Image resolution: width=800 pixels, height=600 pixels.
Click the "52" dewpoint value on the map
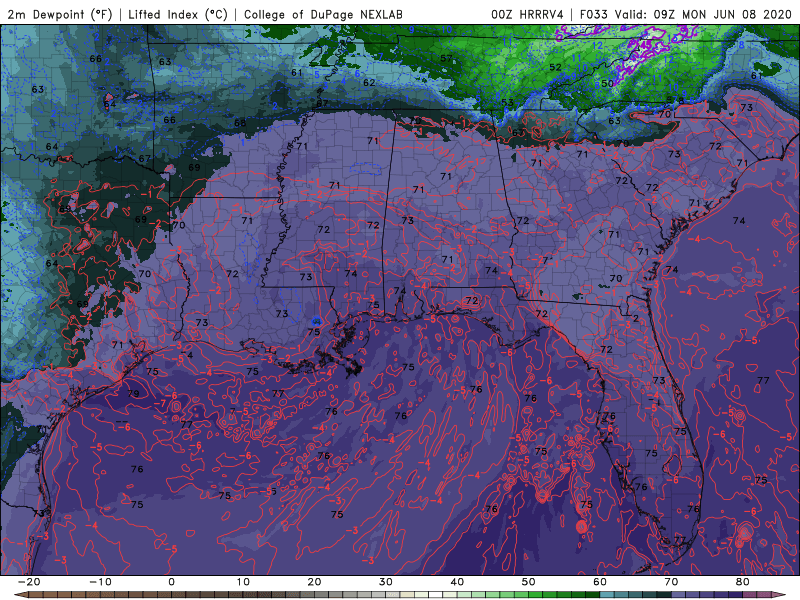556,67
